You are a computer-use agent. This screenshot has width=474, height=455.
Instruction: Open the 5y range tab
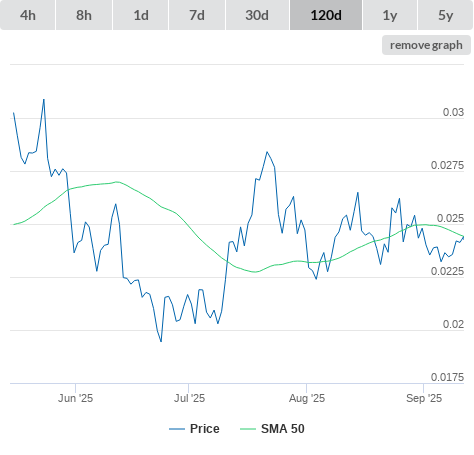(445, 15)
